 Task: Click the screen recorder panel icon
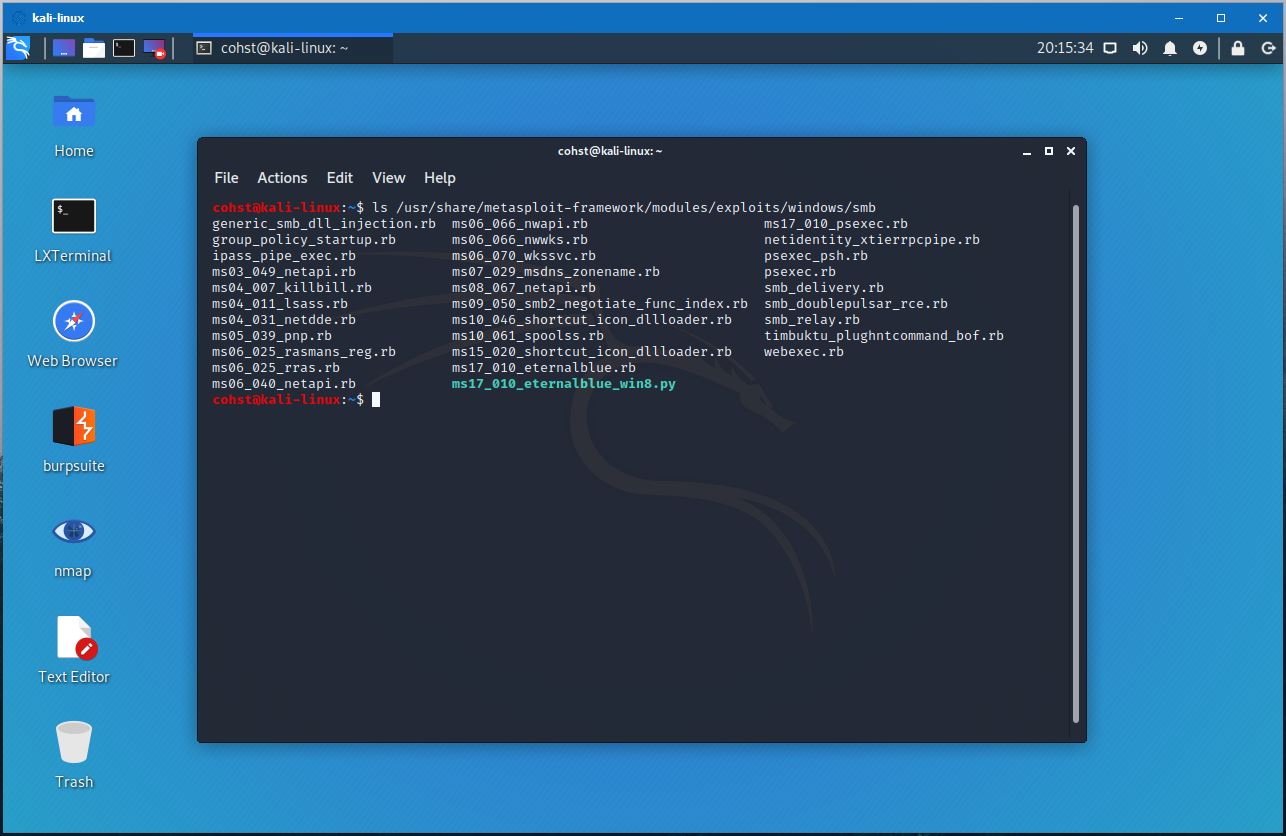(154, 48)
